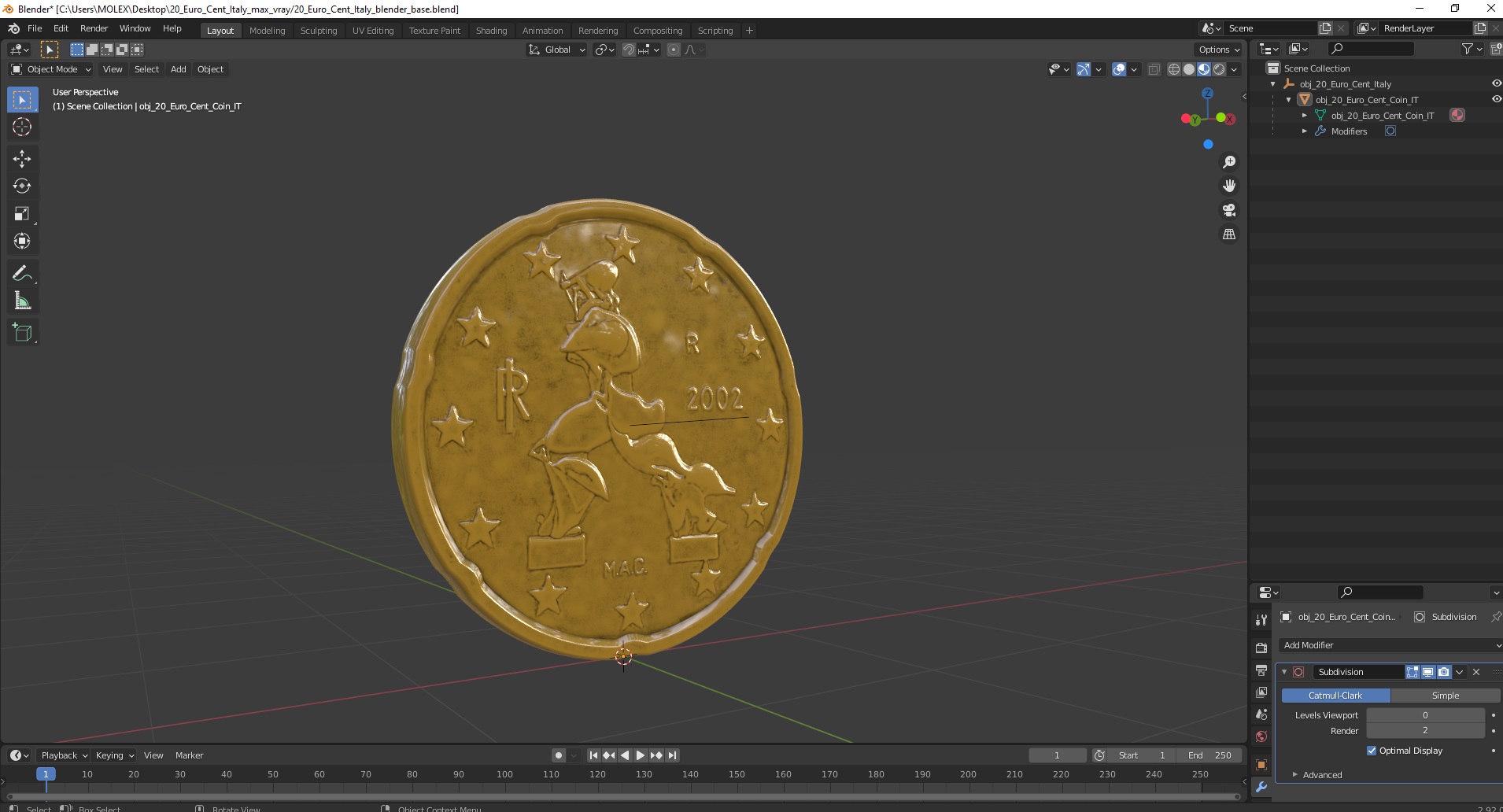Screen dimensions: 1503x812
Task: Select the Scale tool
Action: tap(22, 213)
